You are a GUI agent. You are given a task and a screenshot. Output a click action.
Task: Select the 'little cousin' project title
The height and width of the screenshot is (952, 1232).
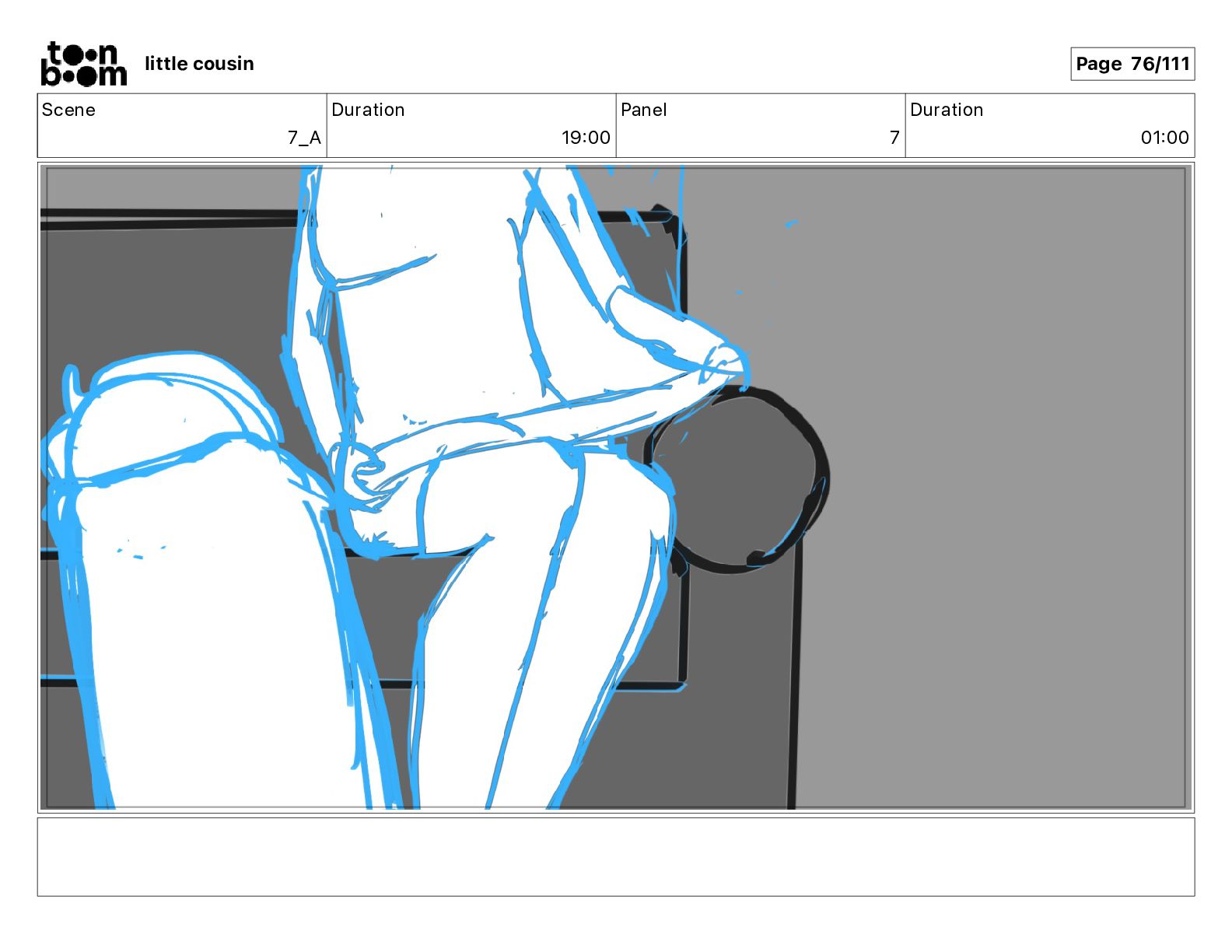(199, 64)
